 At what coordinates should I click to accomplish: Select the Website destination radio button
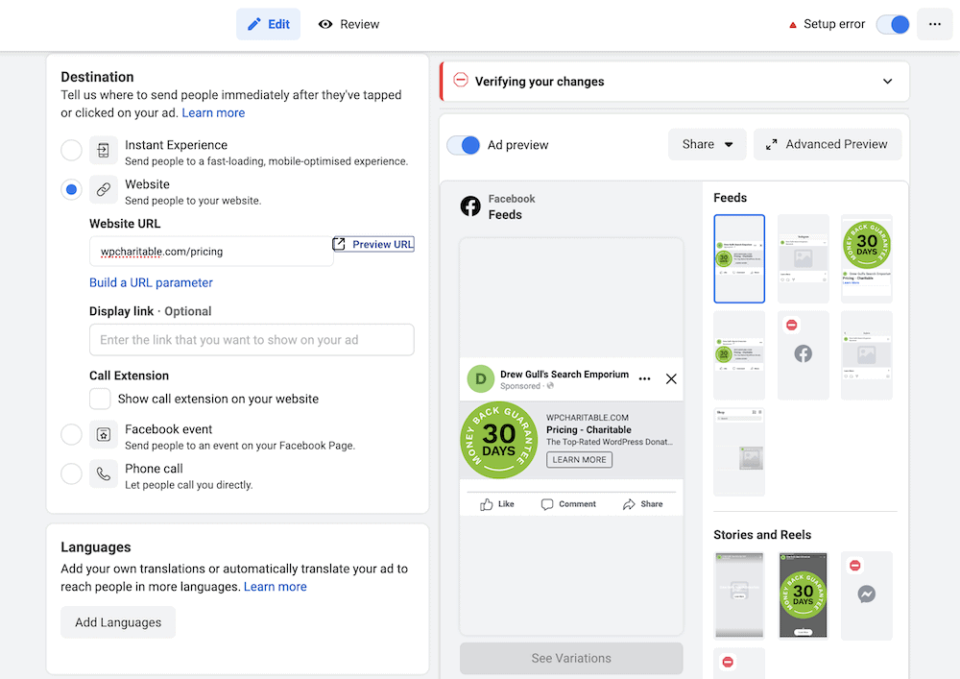point(71,189)
